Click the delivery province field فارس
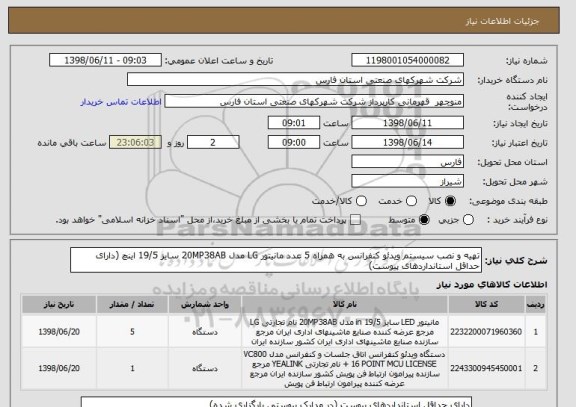Image resolution: width=576 pixels, height=407 pixels. [407, 162]
